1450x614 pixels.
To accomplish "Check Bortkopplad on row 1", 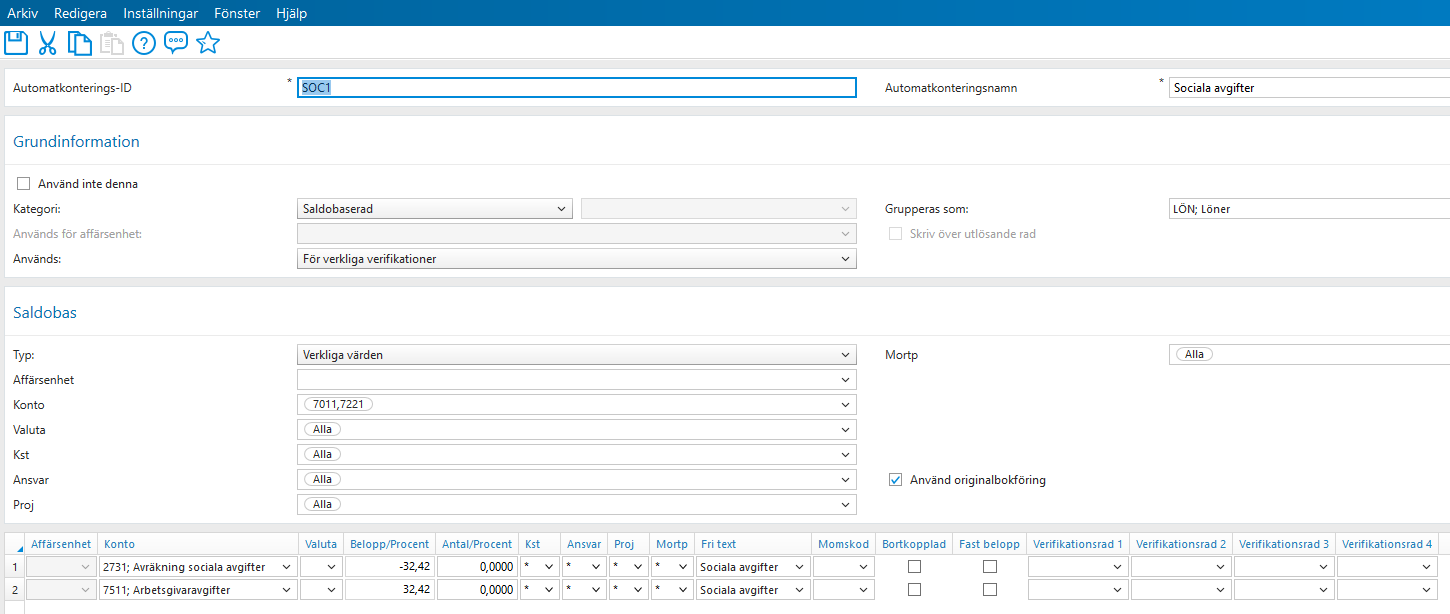I will point(914,566).
